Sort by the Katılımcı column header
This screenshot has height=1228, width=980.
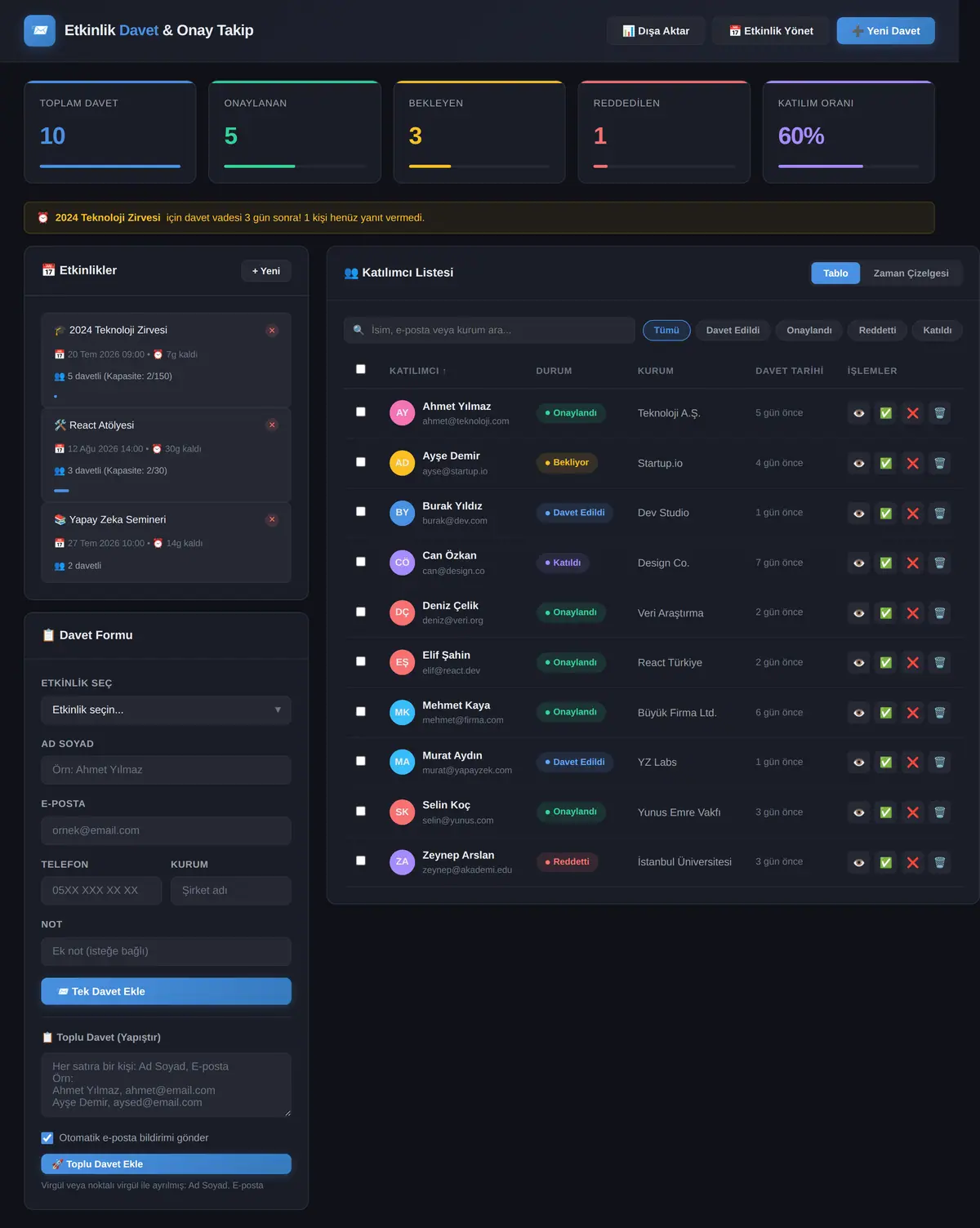click(x=417, y=371)
